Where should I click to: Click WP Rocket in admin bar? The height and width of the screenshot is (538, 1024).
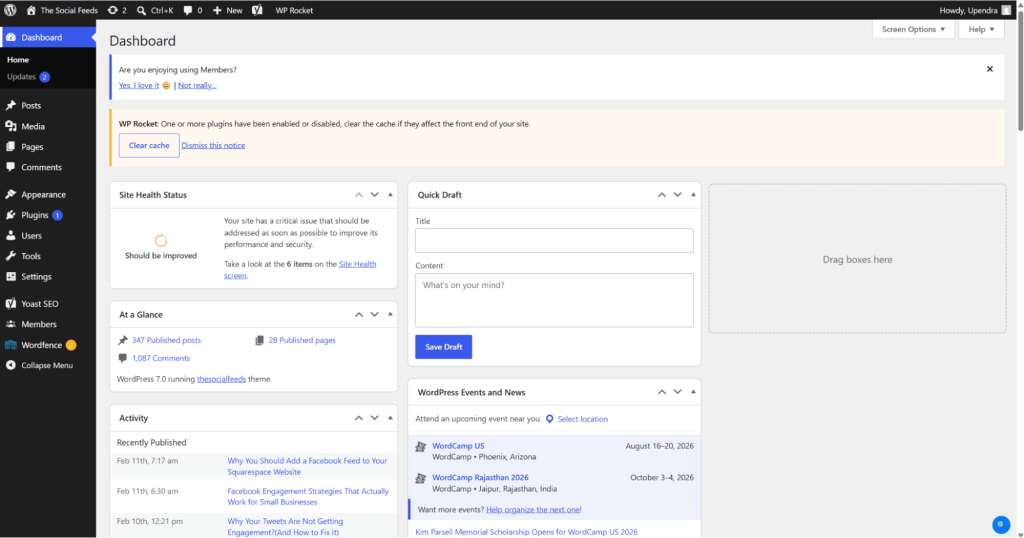294,10
